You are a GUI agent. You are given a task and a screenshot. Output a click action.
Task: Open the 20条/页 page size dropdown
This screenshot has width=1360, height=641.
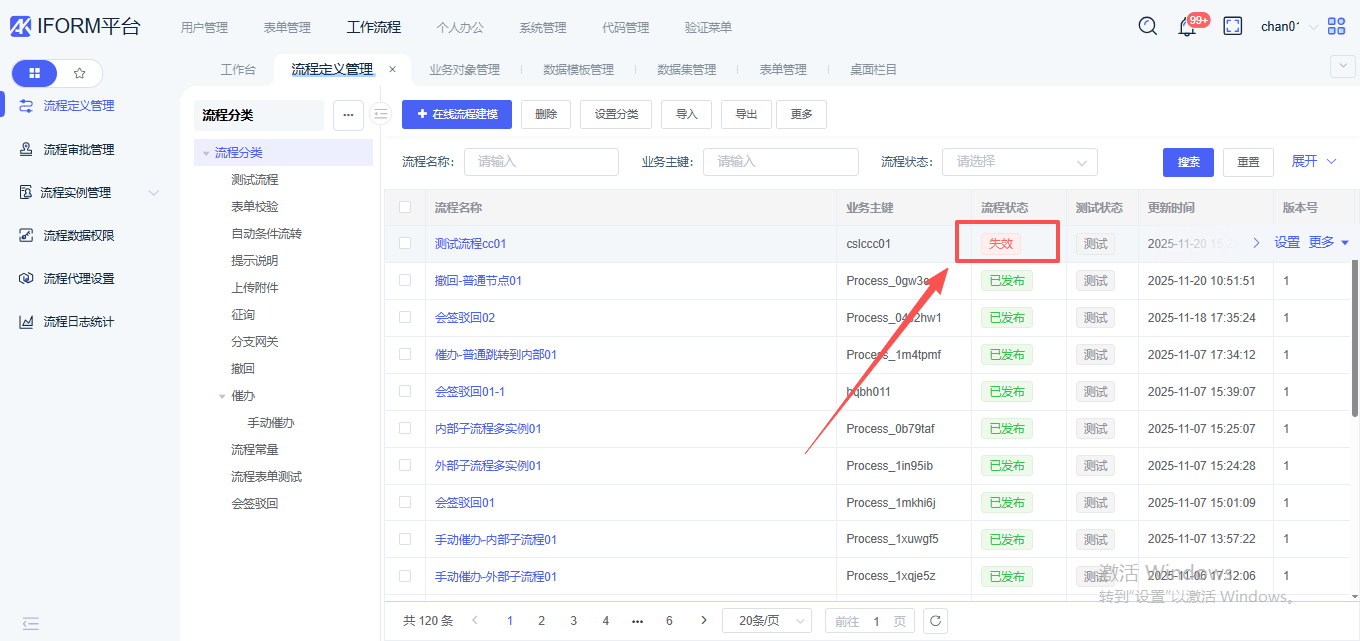[767, 621]
